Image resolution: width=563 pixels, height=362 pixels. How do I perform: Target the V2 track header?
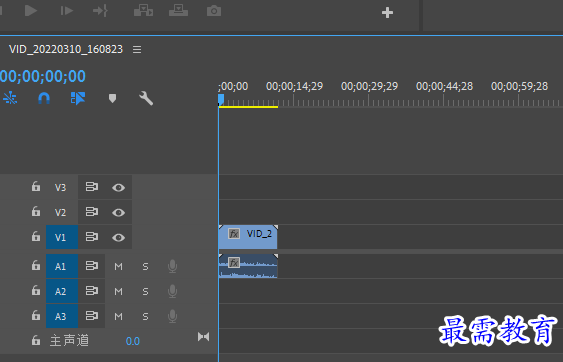(x=60, y=212)
